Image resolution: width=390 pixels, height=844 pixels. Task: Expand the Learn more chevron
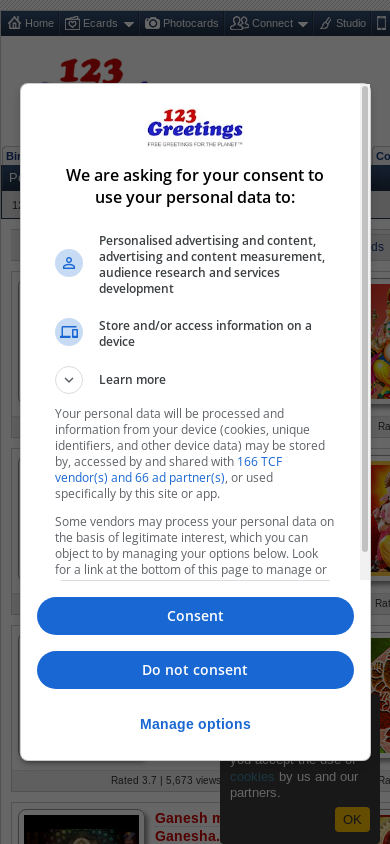coord(69,380)
